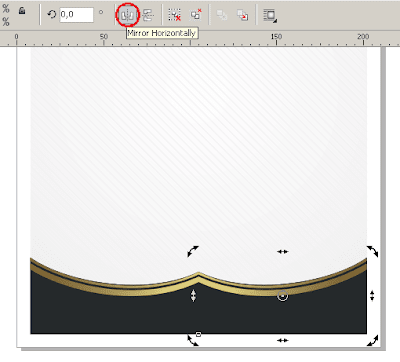Open the Wrap Text dropdown
The width and height of the screenshot is (400, 362).
tap(270, 16)
